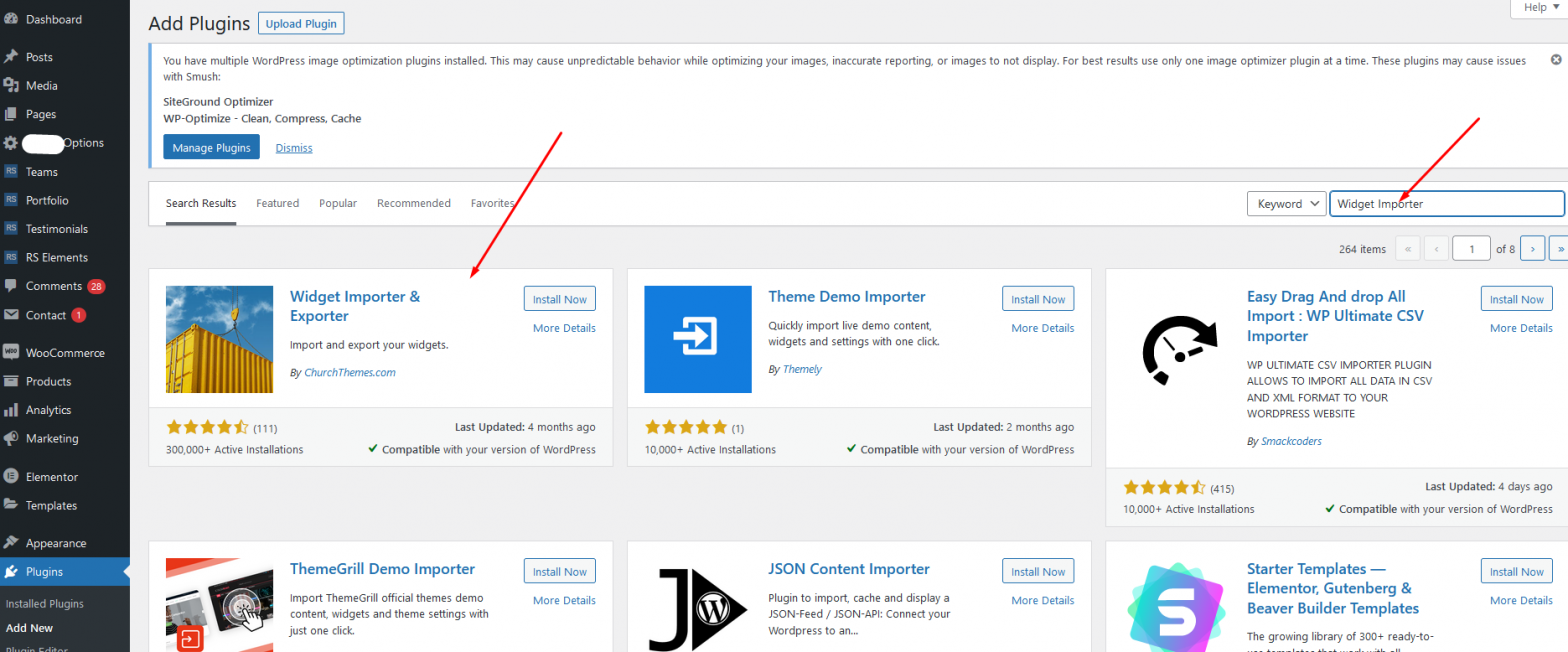The height and width of the screenshot is (652, 1568).
Task: Click the WooCommerce Woo icon
Action: (11, 352)
